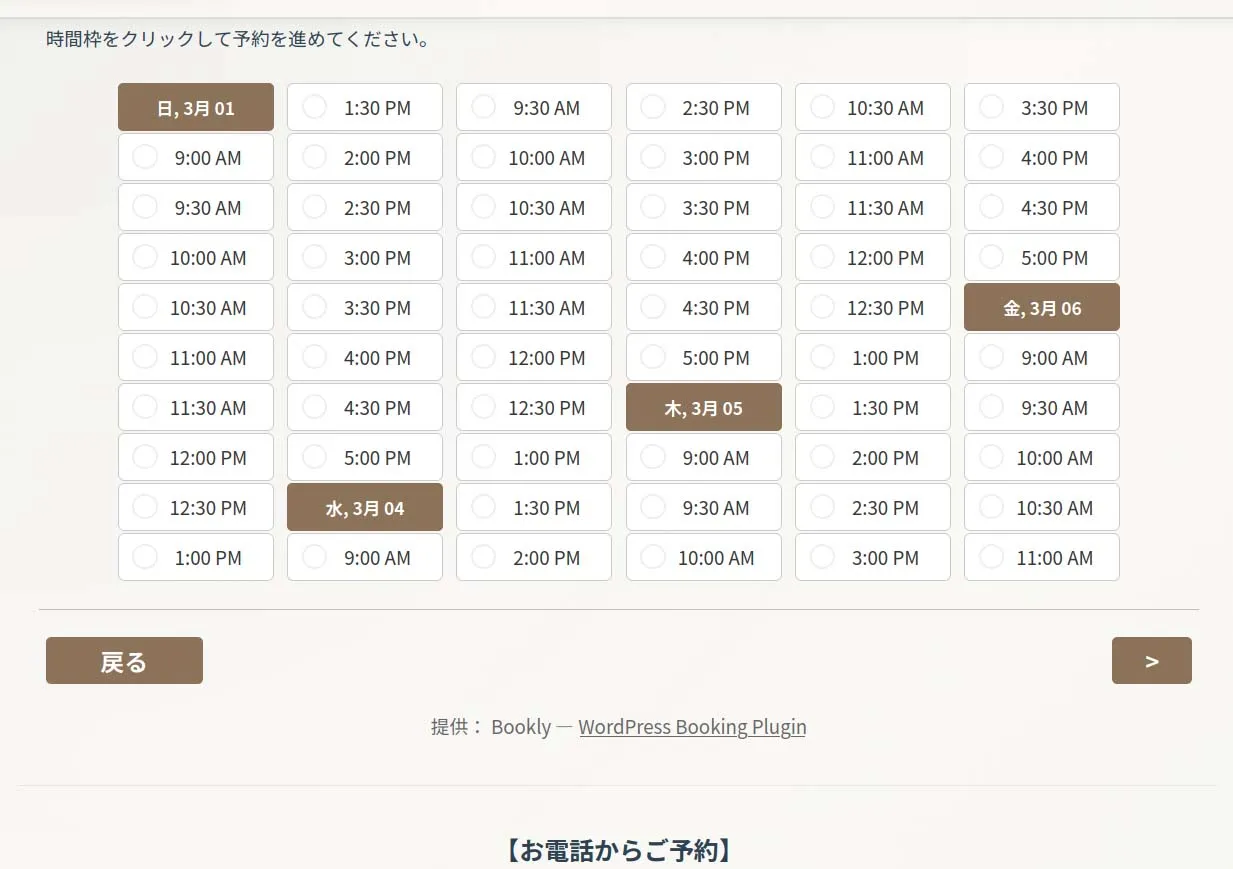Select 9:00 AM slot on 水, 3月 04
1233x869 pixels.
(x=365, y=558)
